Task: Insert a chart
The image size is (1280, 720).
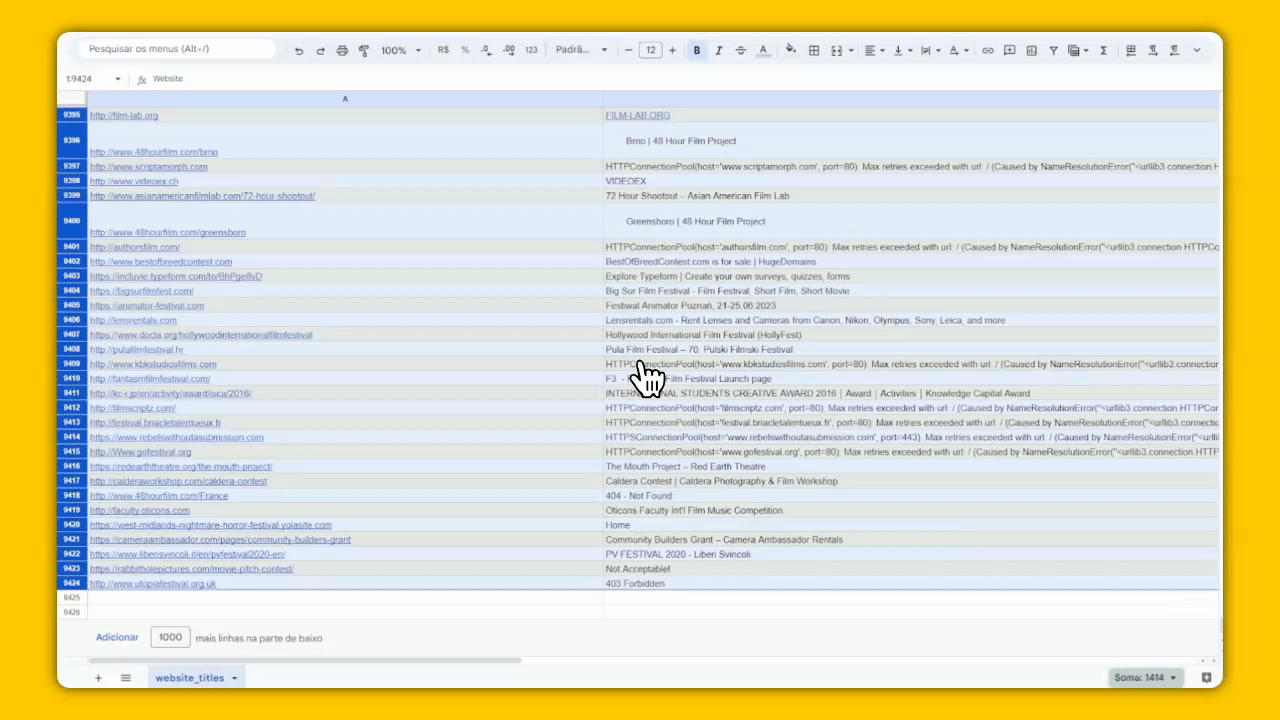Action: (1031, 50)
